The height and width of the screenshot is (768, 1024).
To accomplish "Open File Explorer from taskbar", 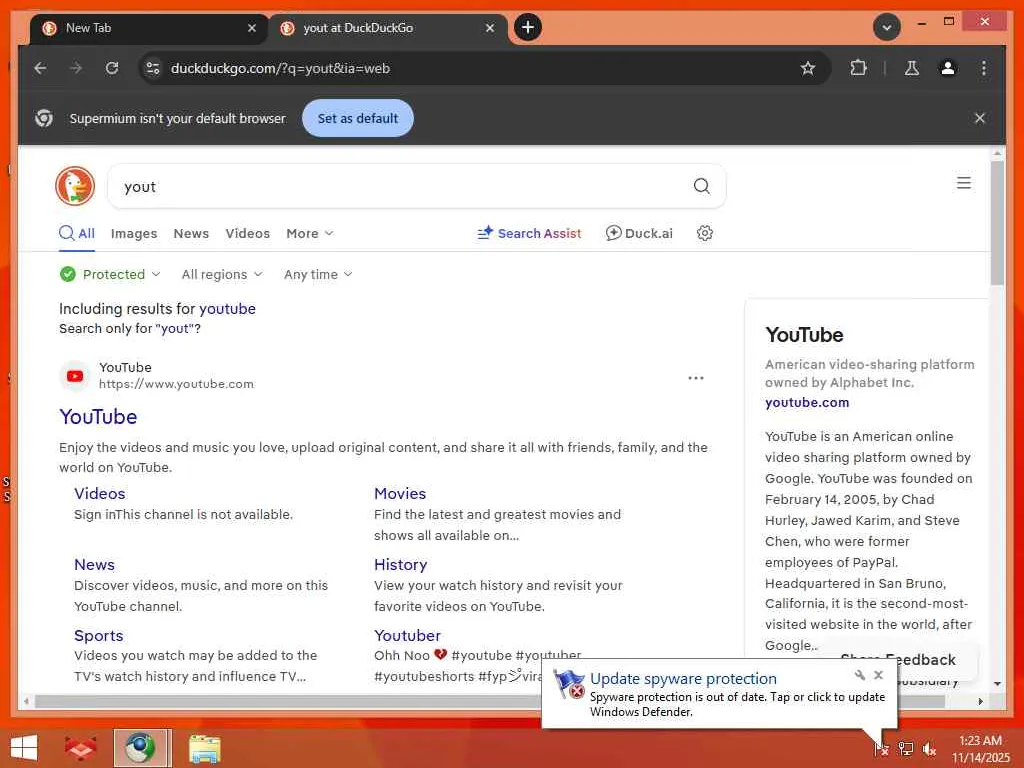I will click(x=204, y=749).
